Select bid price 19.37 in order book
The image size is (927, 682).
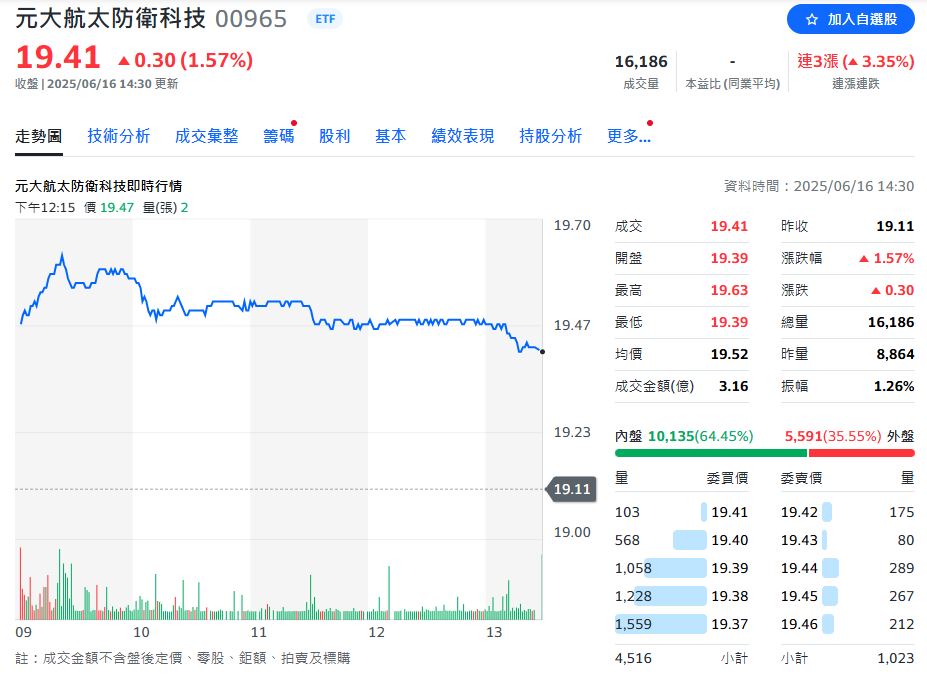730,624
